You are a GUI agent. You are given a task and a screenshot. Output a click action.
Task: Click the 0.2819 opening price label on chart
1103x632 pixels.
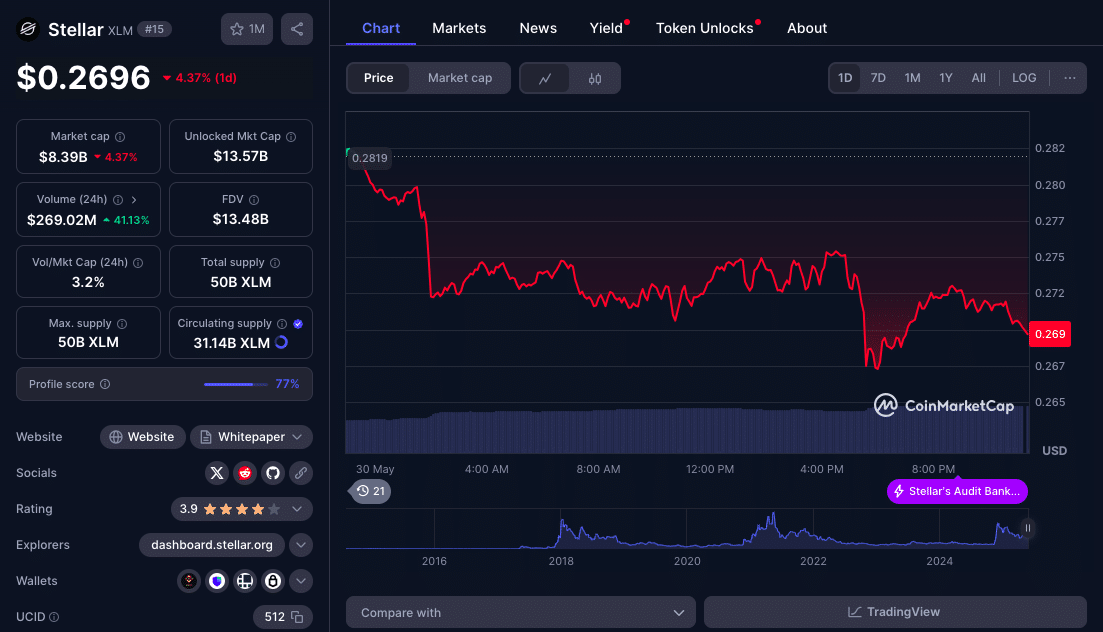click(x=369, y=158)
